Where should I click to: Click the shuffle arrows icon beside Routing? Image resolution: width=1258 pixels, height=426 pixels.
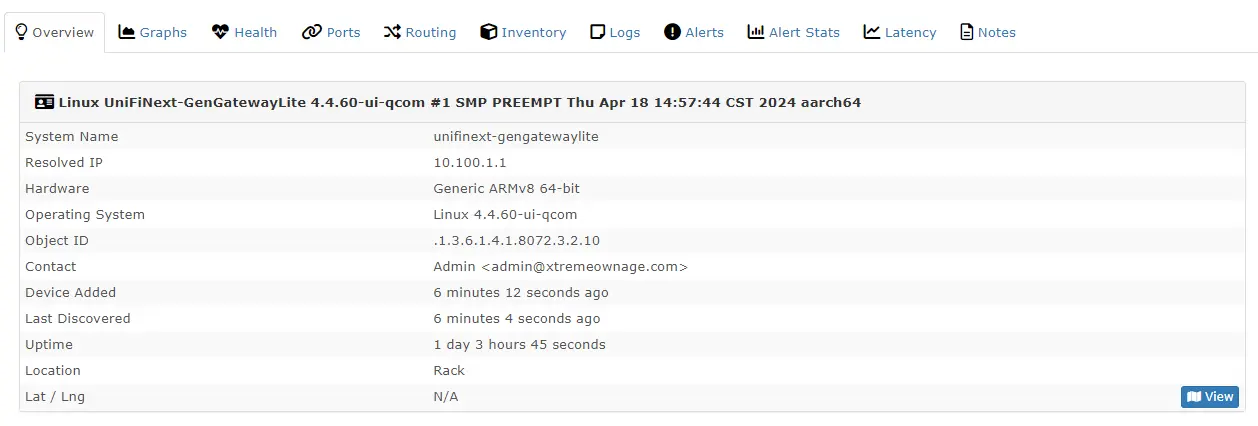coord(392,32)
